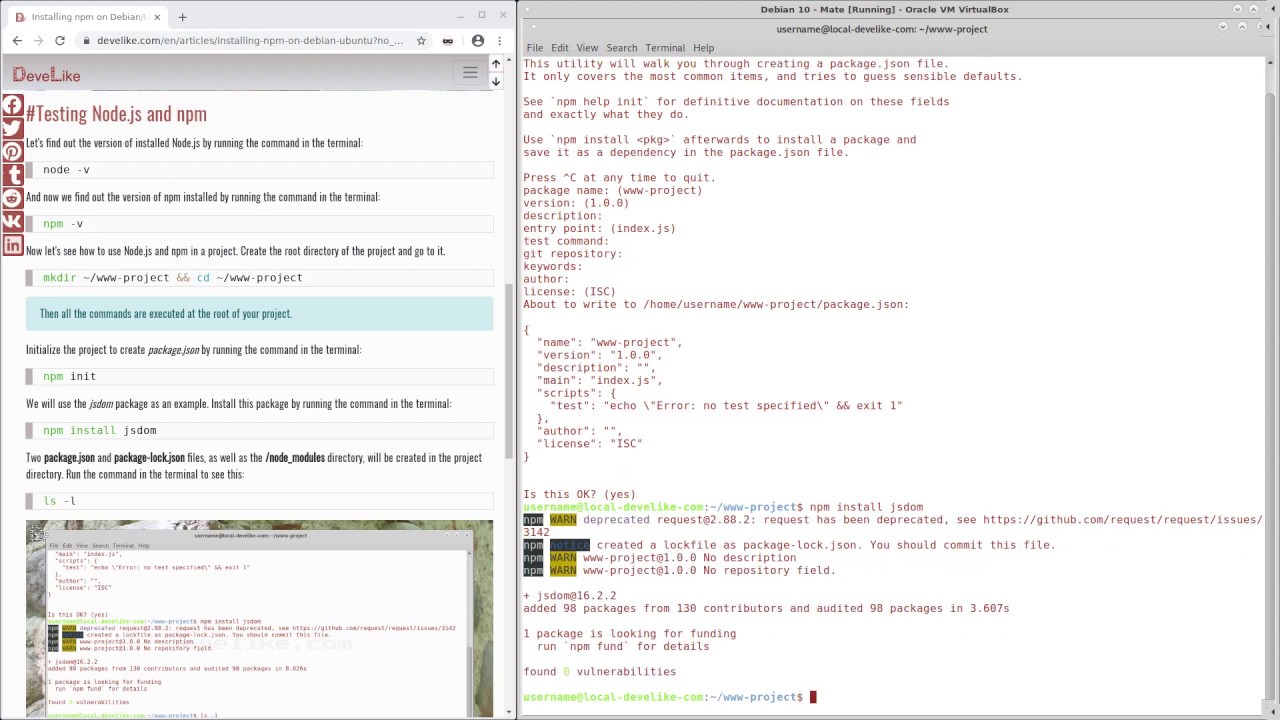This screenshot has height=720, width=1280.
Task: Click the terminal command prompt cursor
Action: coord(813,697)
